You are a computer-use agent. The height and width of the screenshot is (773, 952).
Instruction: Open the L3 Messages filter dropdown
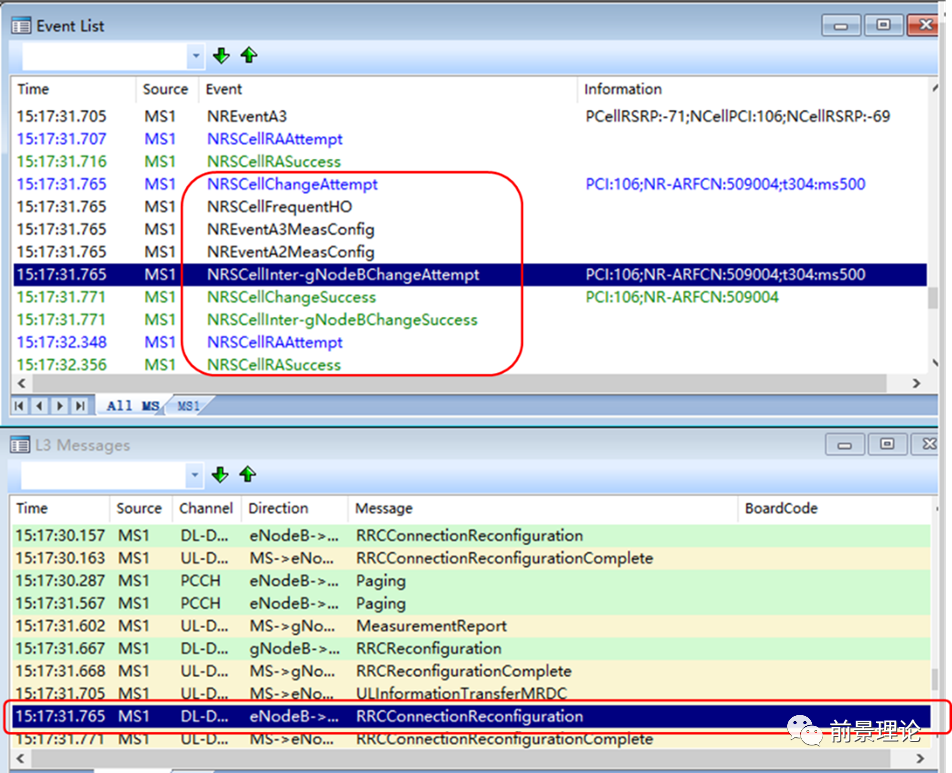point(194,475)
